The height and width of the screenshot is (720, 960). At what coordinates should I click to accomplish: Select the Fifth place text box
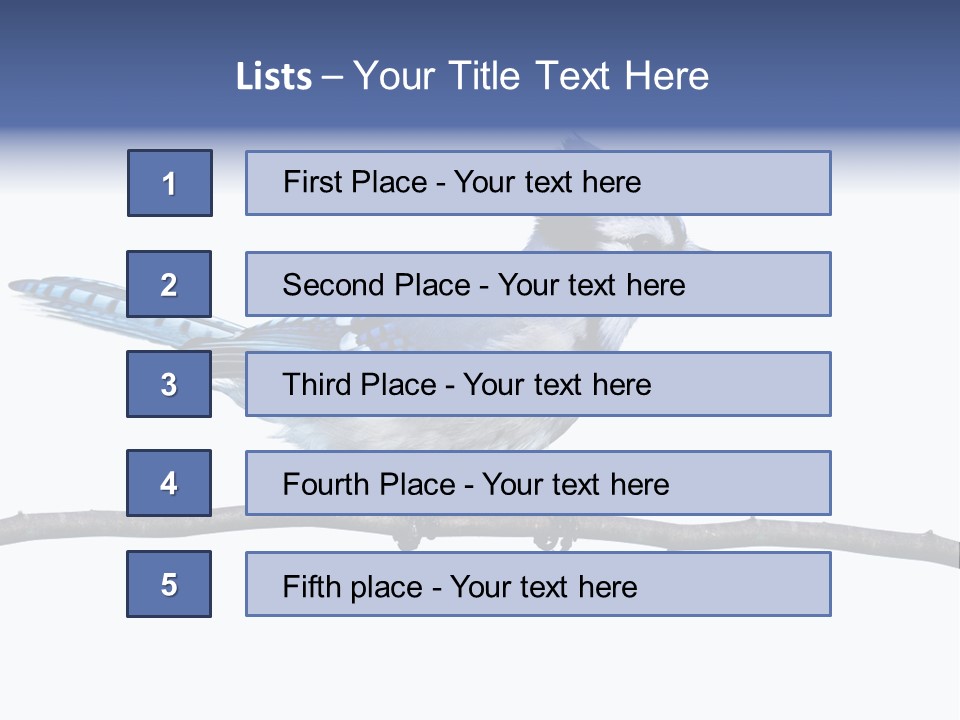pos(538,584)
